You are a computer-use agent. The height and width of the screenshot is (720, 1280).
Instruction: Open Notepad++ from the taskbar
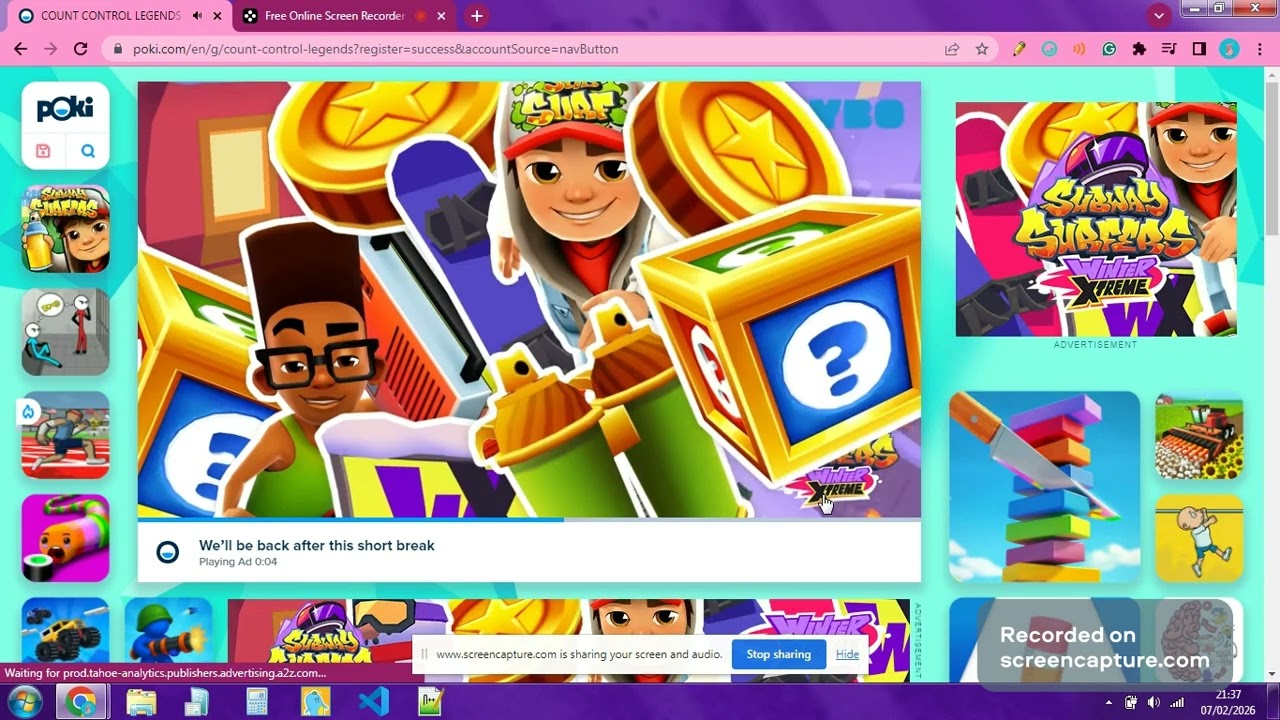tap(431, 702)
